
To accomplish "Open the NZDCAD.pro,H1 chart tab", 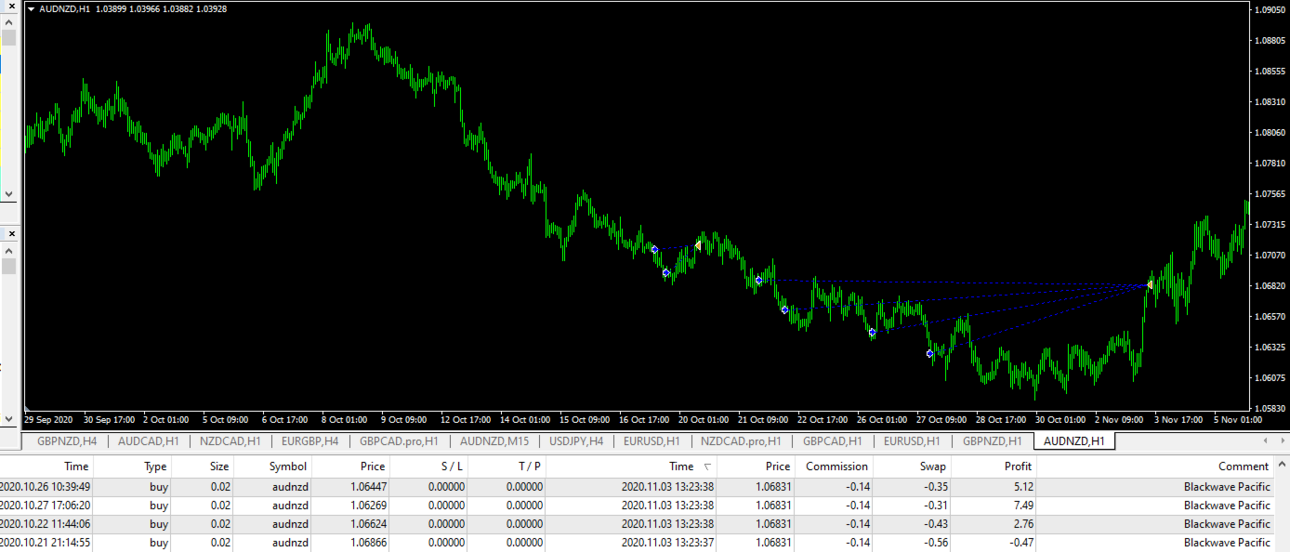I will tap(741, 441).
